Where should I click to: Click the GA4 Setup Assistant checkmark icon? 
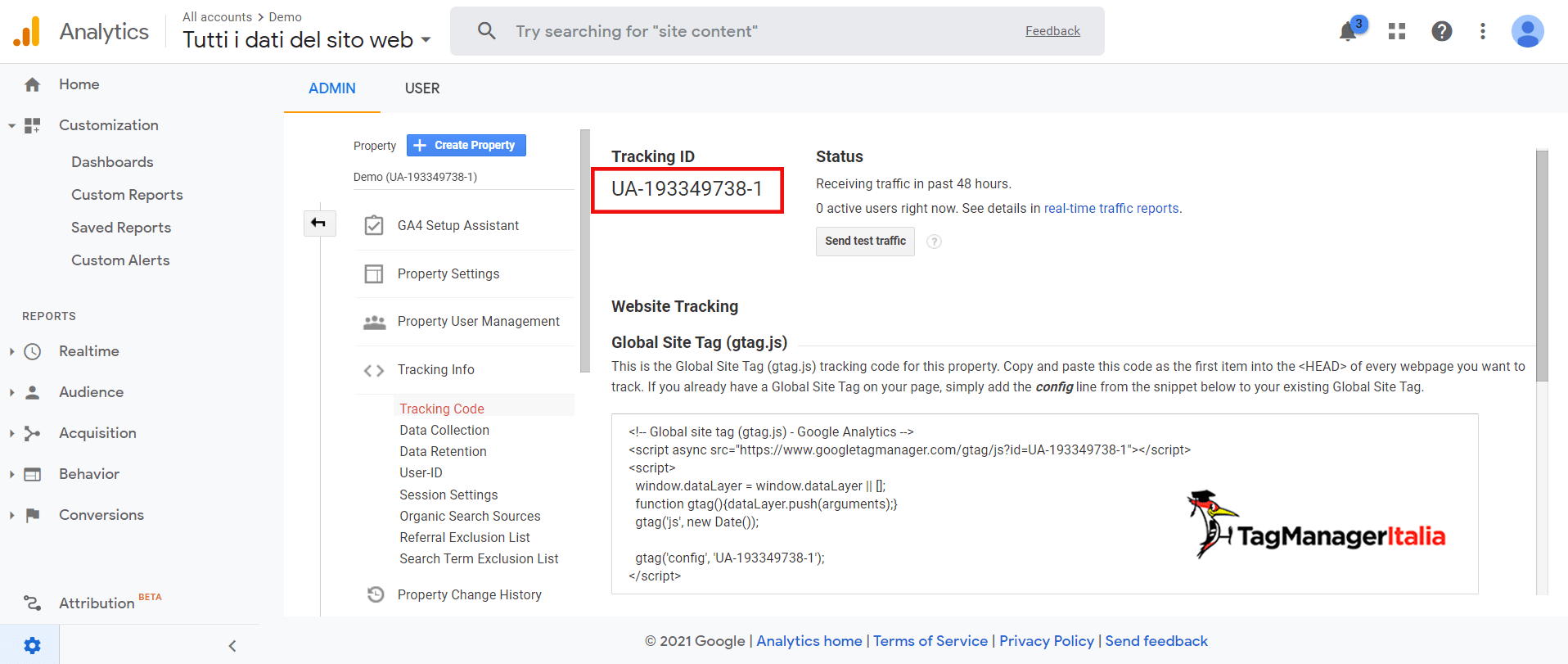pyautogui.click(x=374, y=225)
